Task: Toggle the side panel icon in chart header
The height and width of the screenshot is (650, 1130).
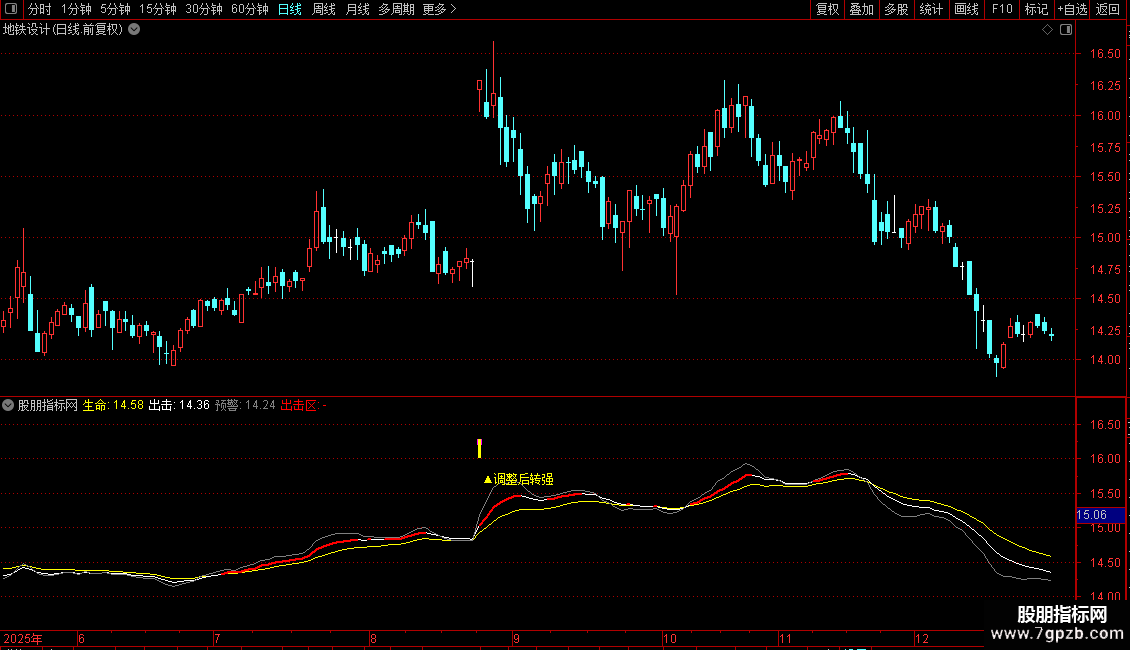Action: click(1066, 30)
